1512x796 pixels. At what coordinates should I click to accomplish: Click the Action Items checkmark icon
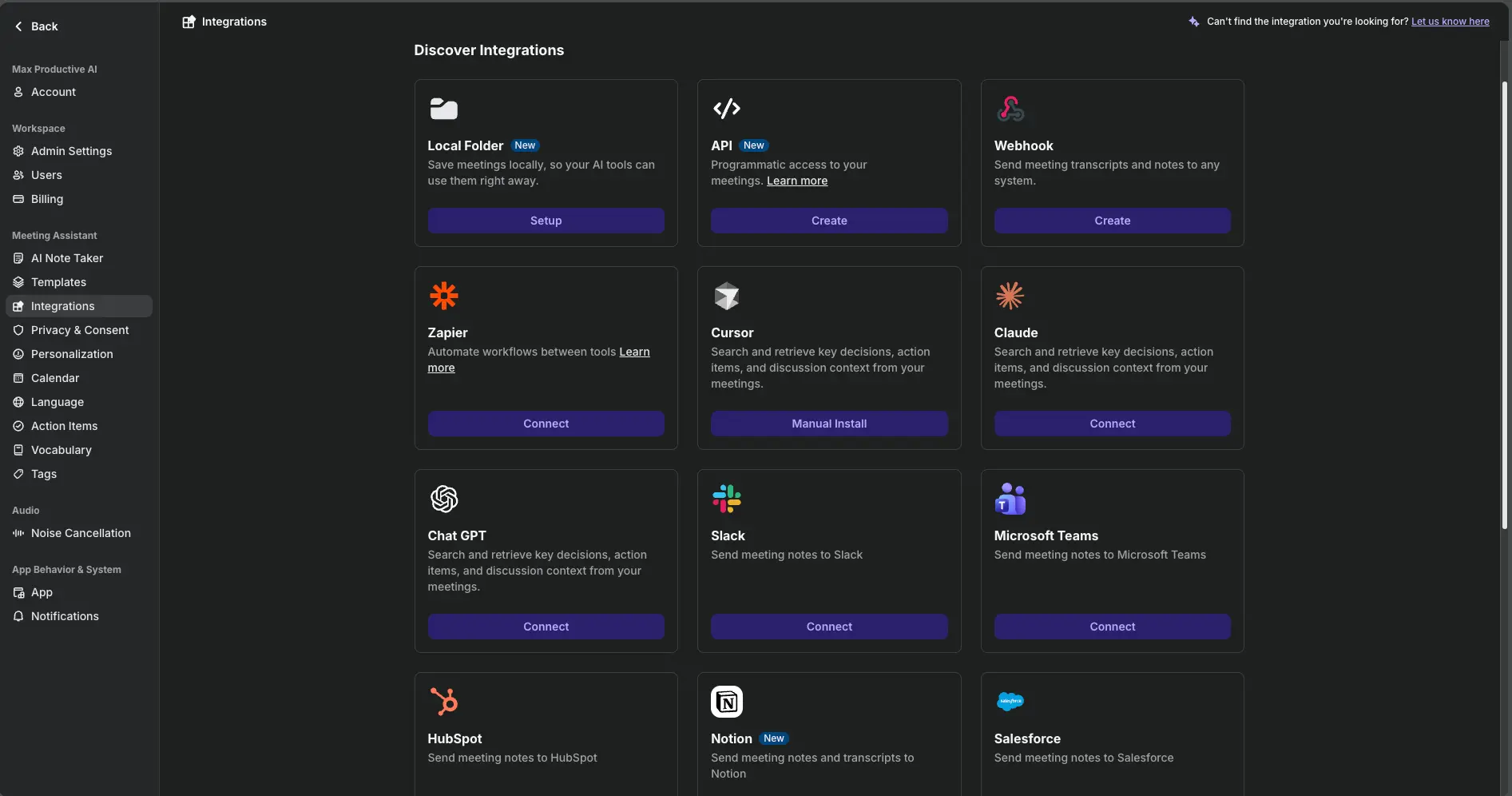point(18,426)
